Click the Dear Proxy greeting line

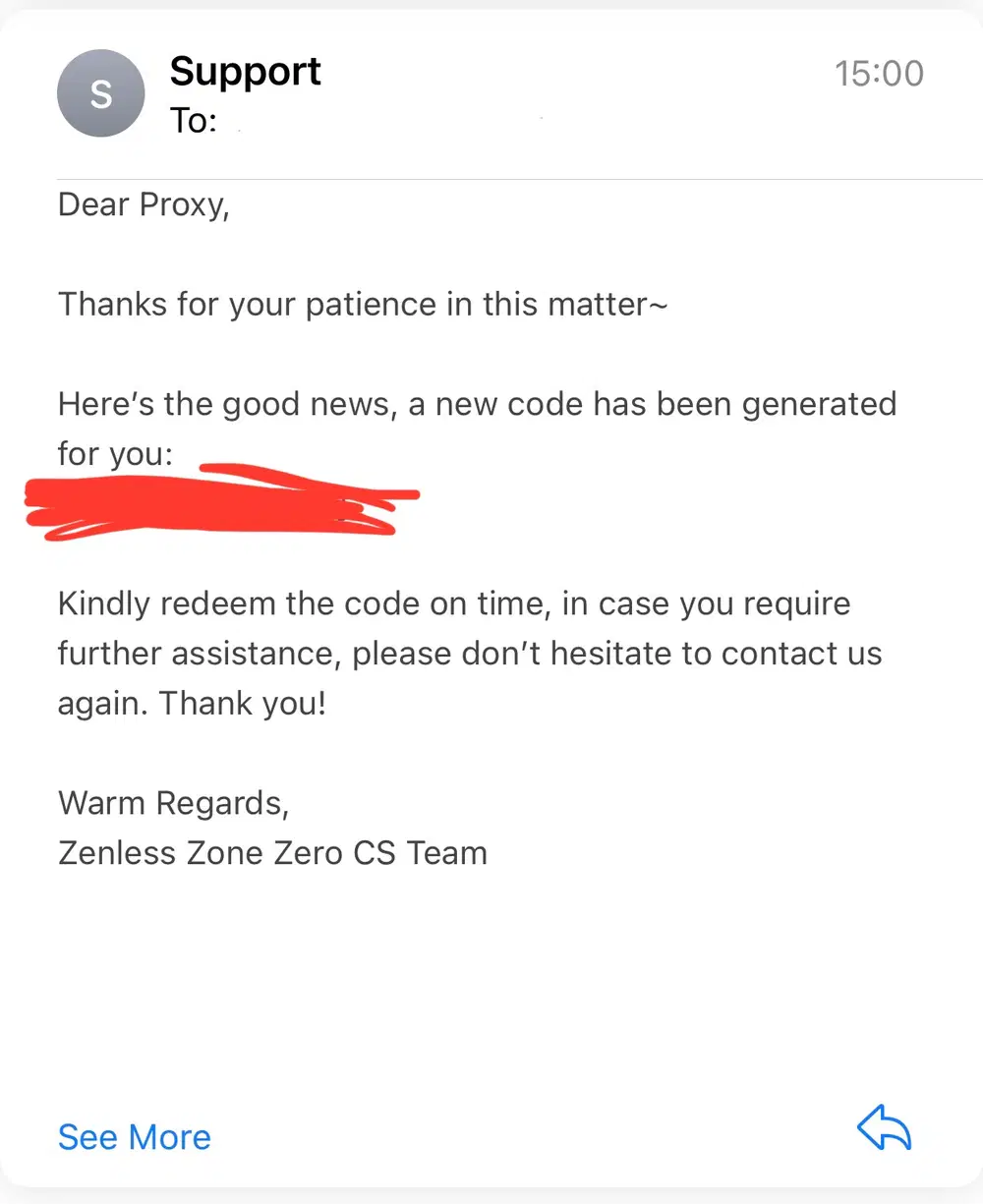click(x=144, y=204)
